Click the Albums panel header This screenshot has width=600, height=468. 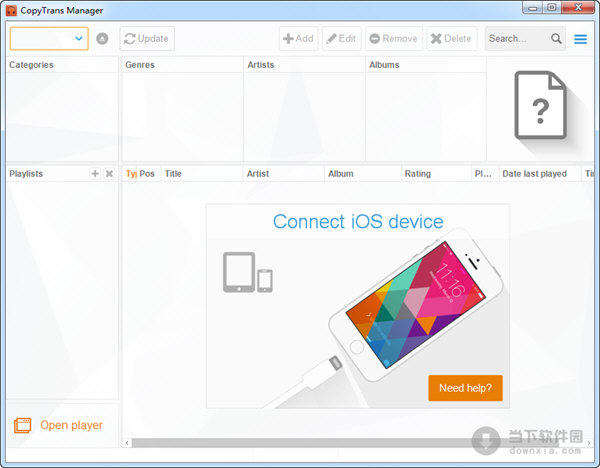coord(426,65)
